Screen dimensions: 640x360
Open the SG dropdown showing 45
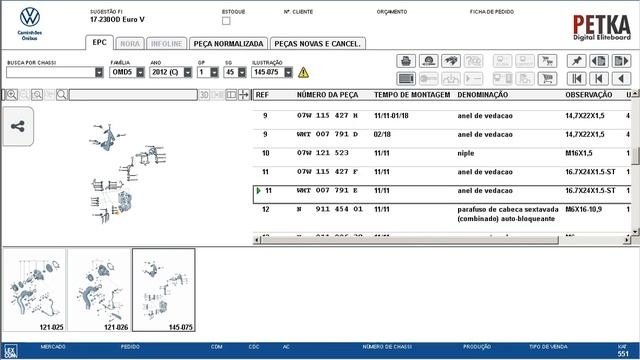click(x=242, y=72)
